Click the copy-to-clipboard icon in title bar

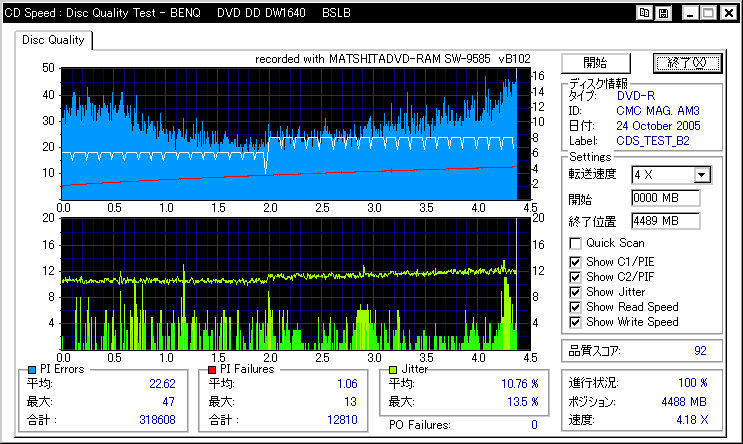644,13
